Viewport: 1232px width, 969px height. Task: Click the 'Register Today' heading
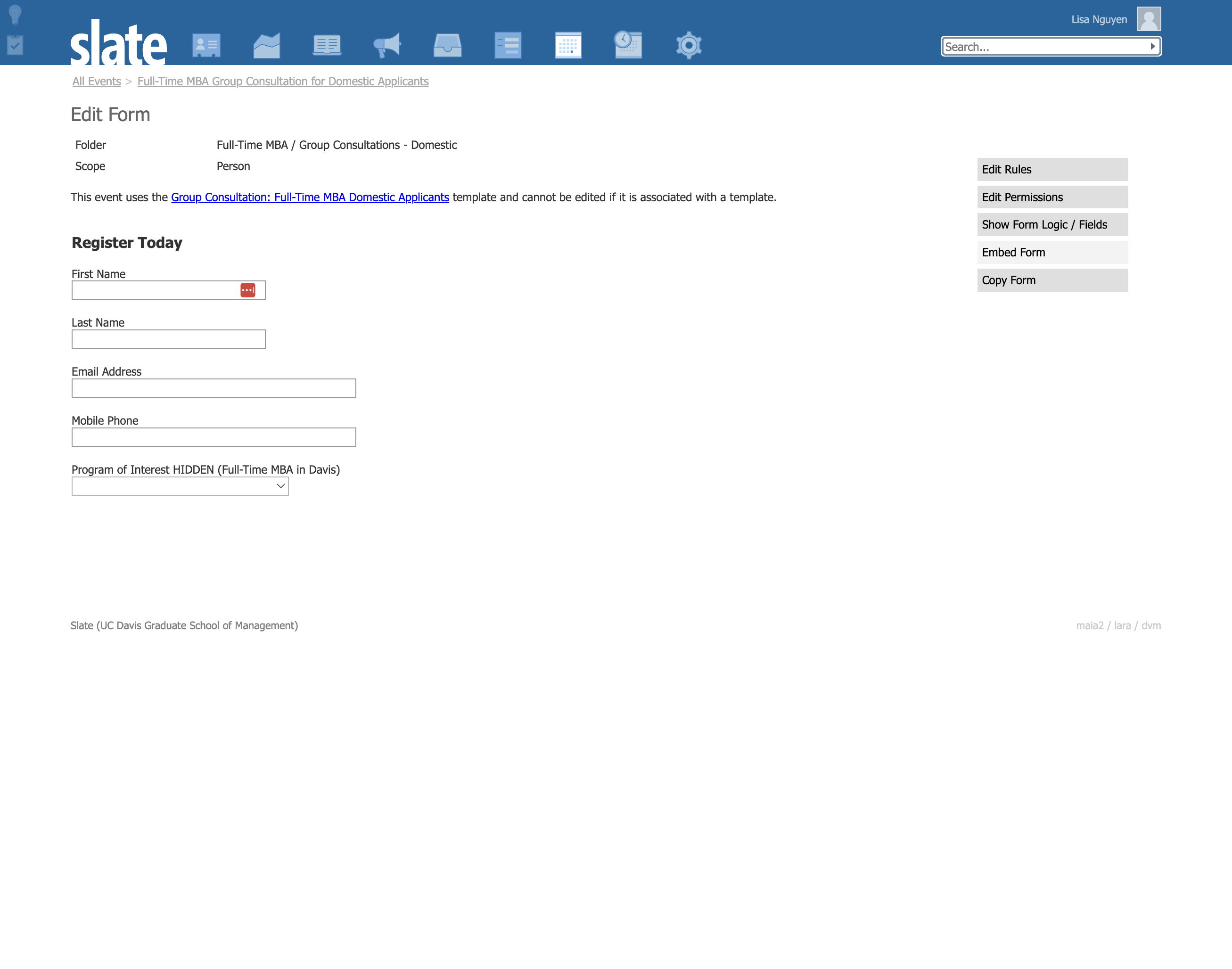127,243
